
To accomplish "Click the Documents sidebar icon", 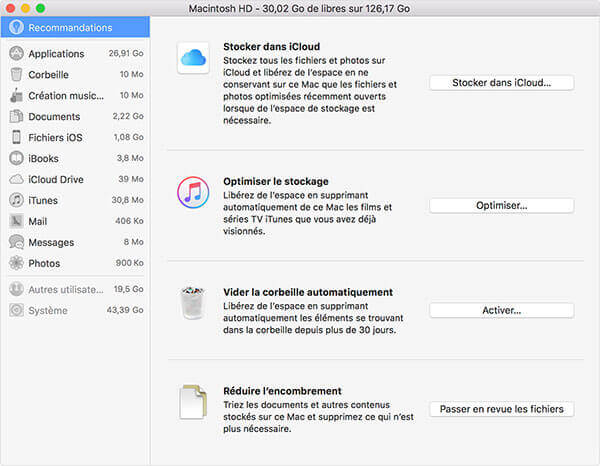I will [16, 116].
